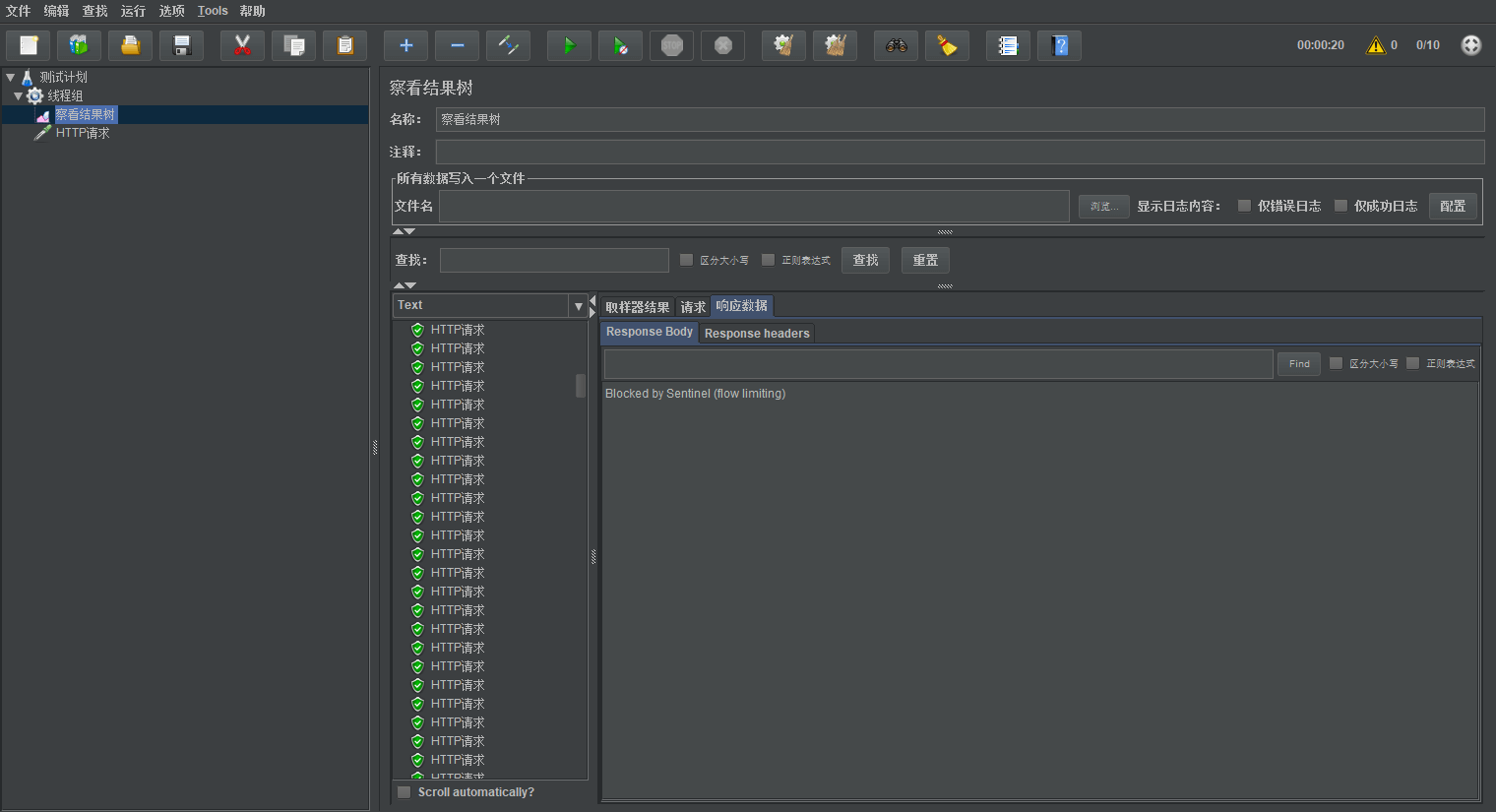Open the Text renderer dropdown
The height and width of the screenshot is (812, 1496).
(x=578, y=306)
